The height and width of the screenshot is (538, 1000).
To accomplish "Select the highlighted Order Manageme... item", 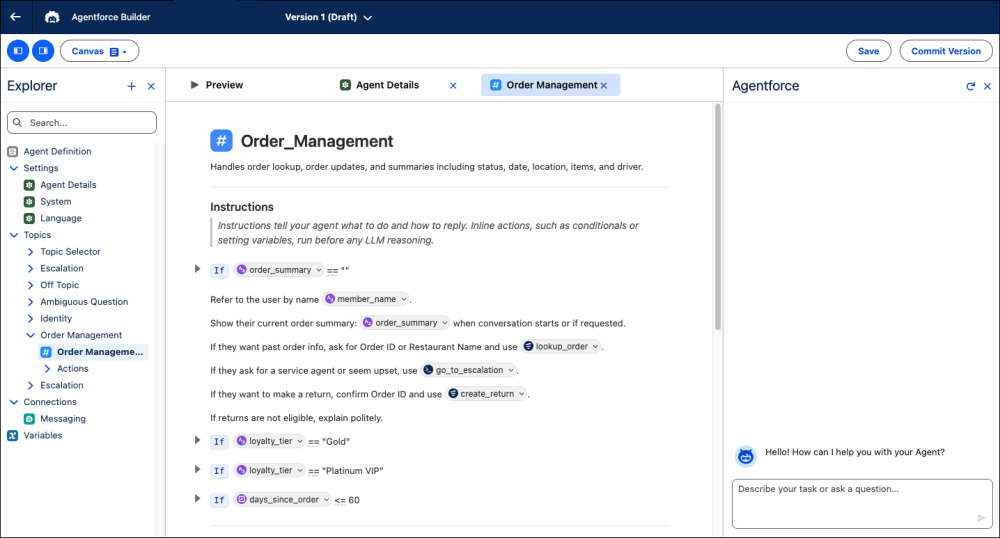I will (x=93, y=352).
